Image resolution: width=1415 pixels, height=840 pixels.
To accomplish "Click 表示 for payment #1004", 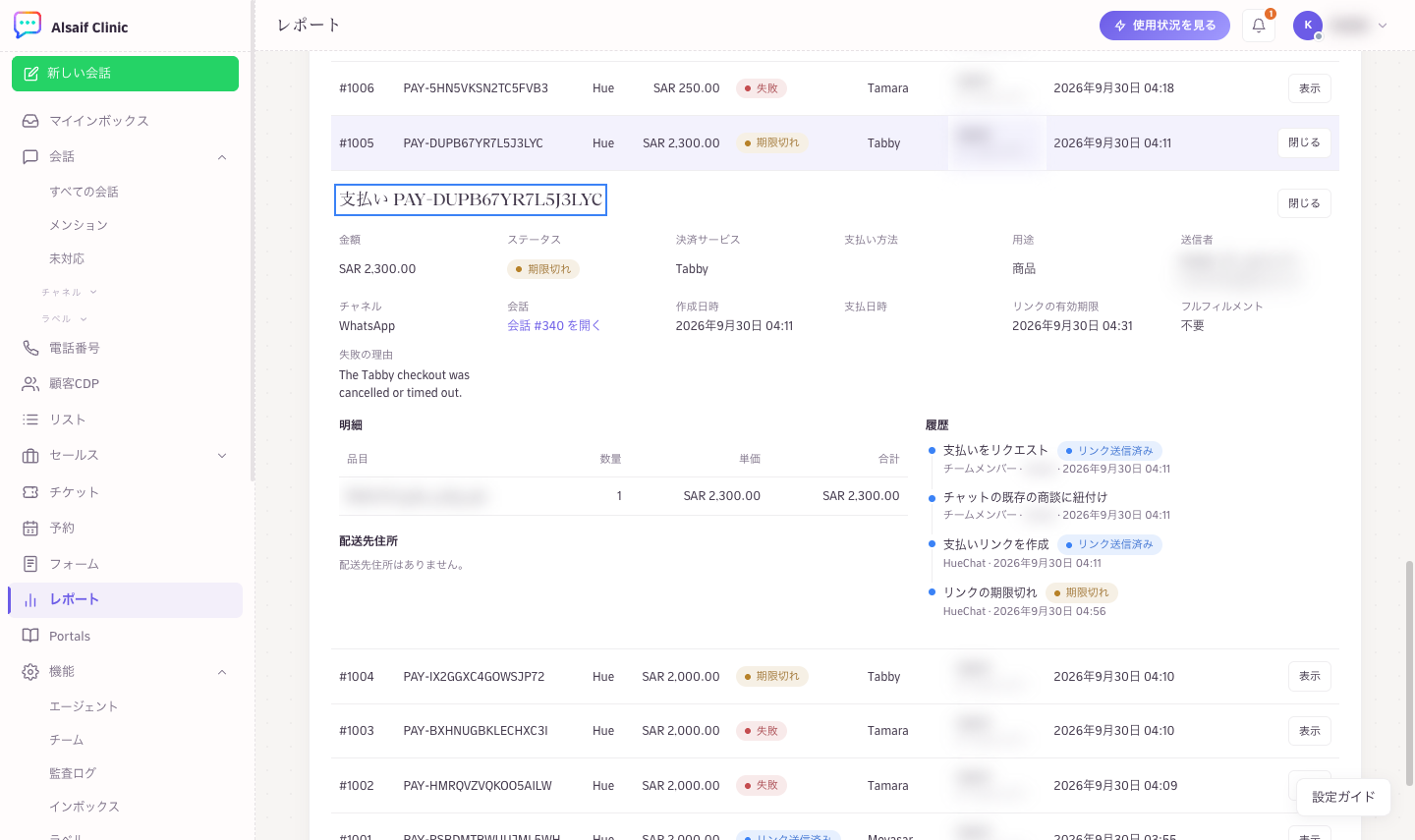I will click(1310, 676).
